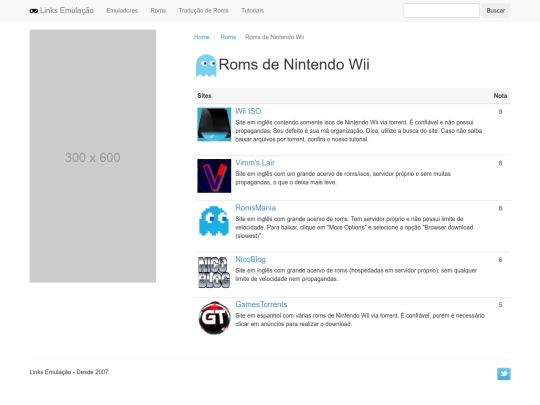Screen dimensions: 540x405
Task: Open the NicoBlog link
Action: coord(250,259)
